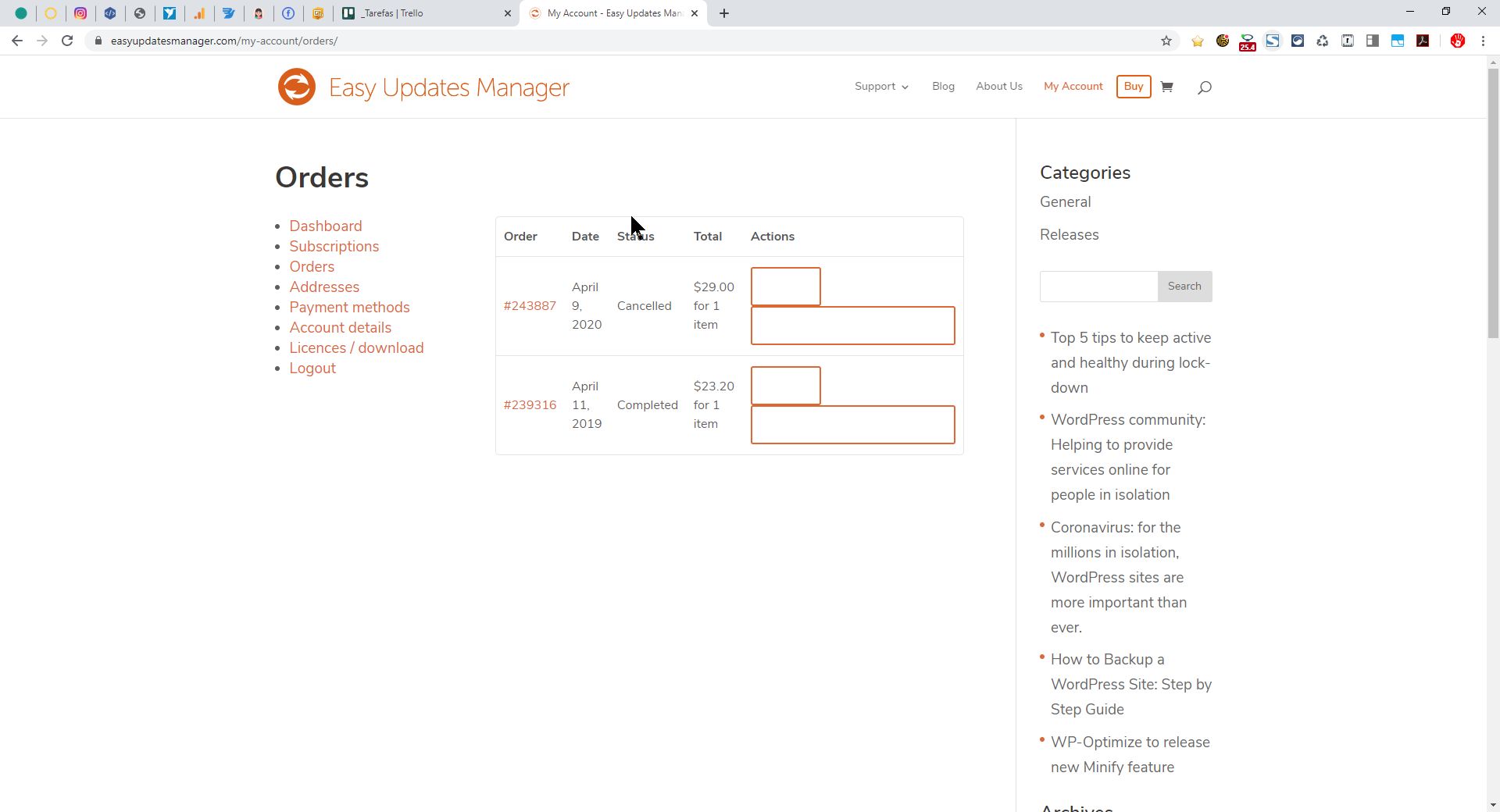Click the Actions column header
1500x812 pixels.
coord(772,237)
